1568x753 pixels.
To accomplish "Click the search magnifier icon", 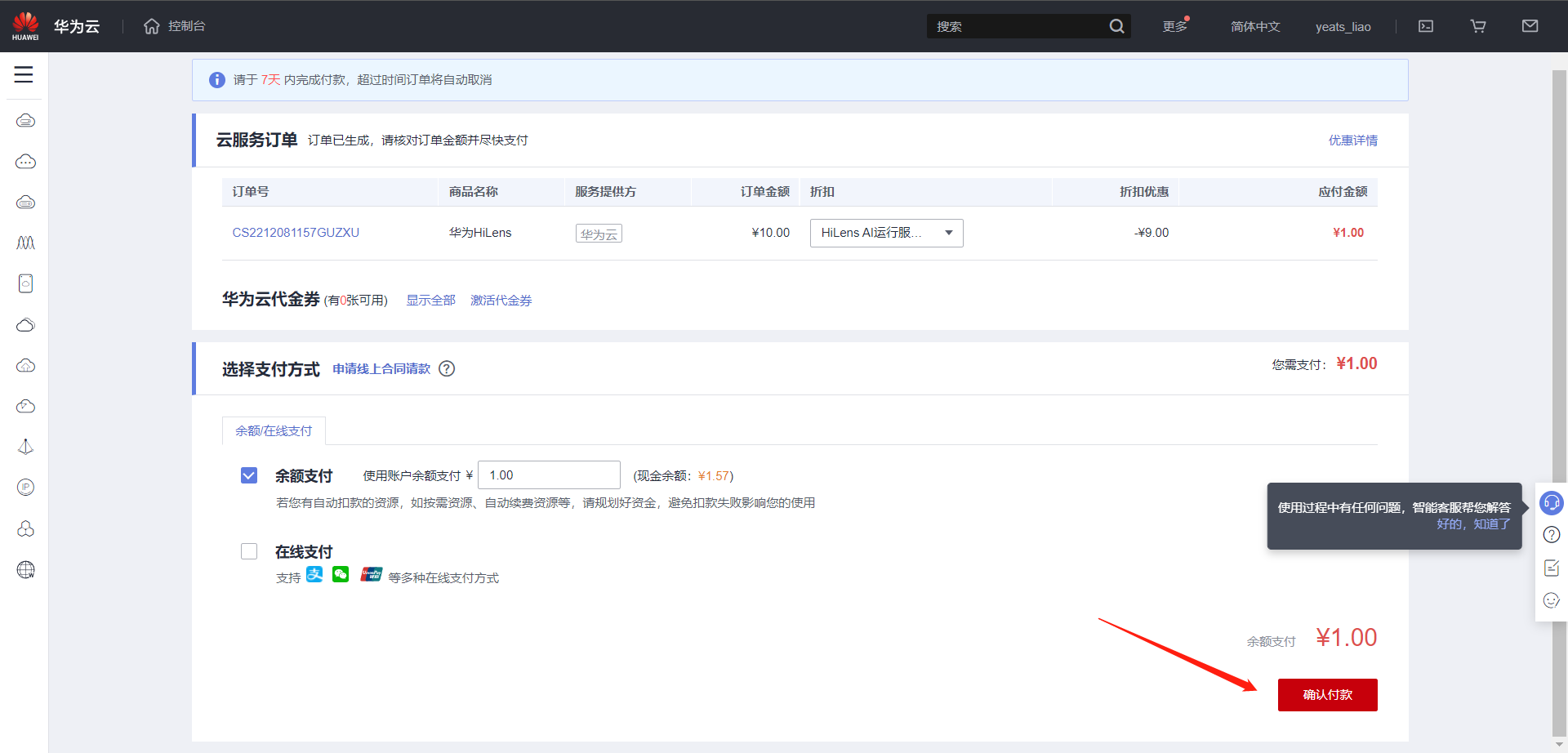I will (1116, 25).
